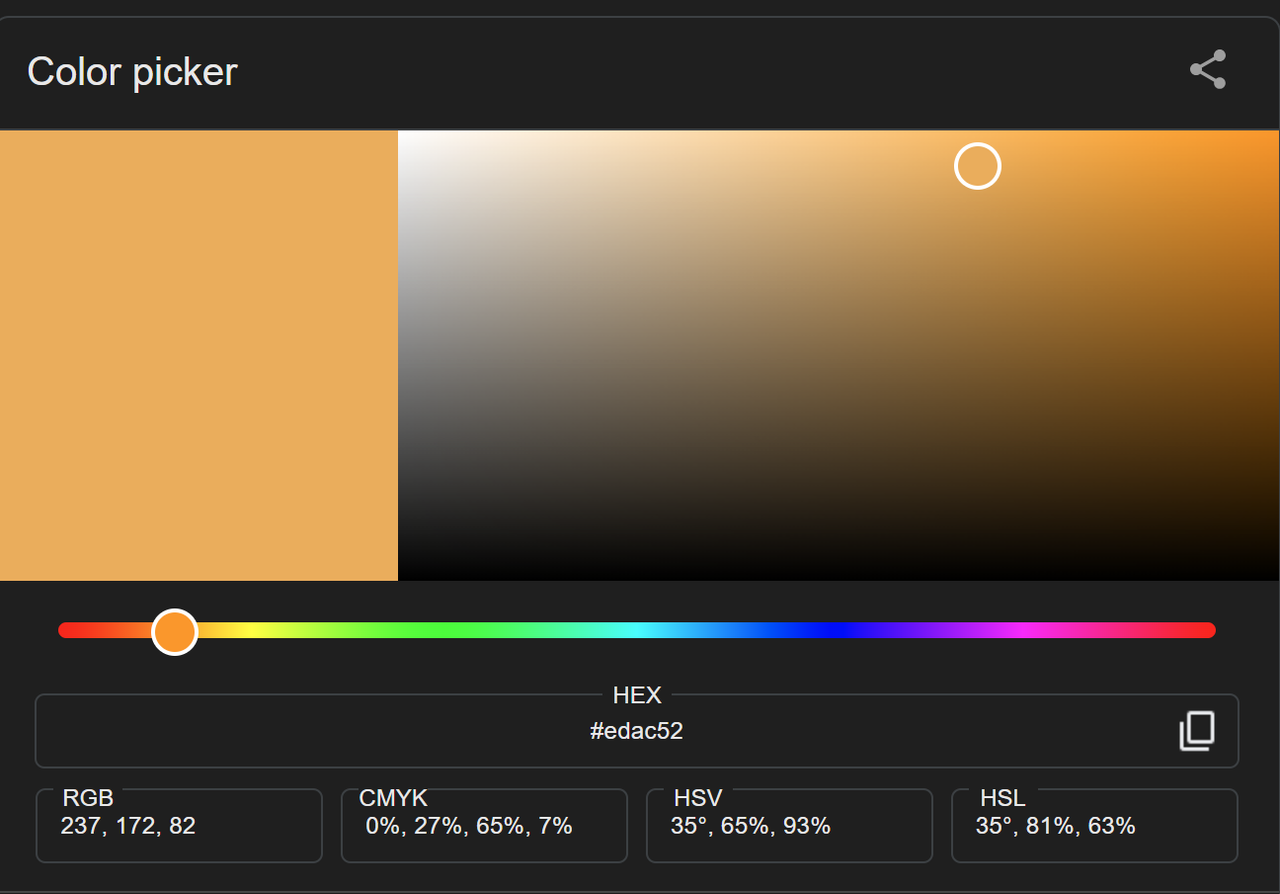This screenshot has height=894, width=1280.
Task: Click the HEX label
Action: pyautogui.click(x=637, y=695)
